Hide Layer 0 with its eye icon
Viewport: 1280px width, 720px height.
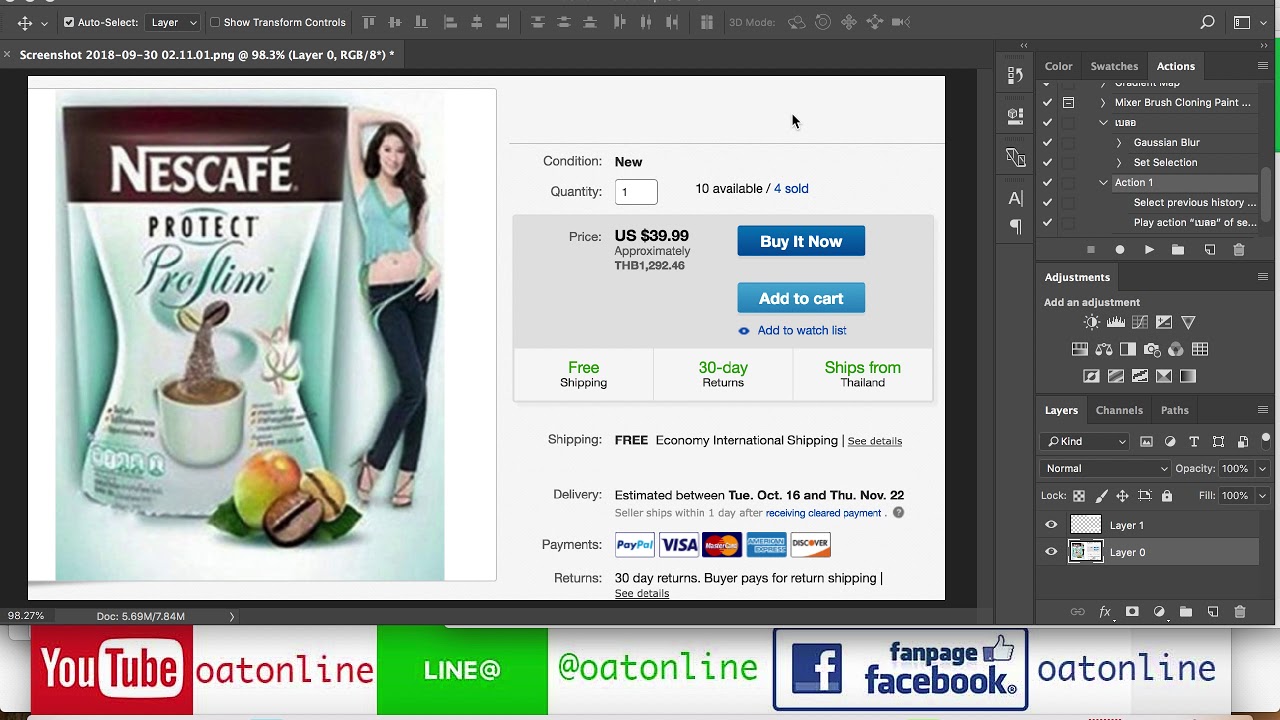coord(1051,552)
